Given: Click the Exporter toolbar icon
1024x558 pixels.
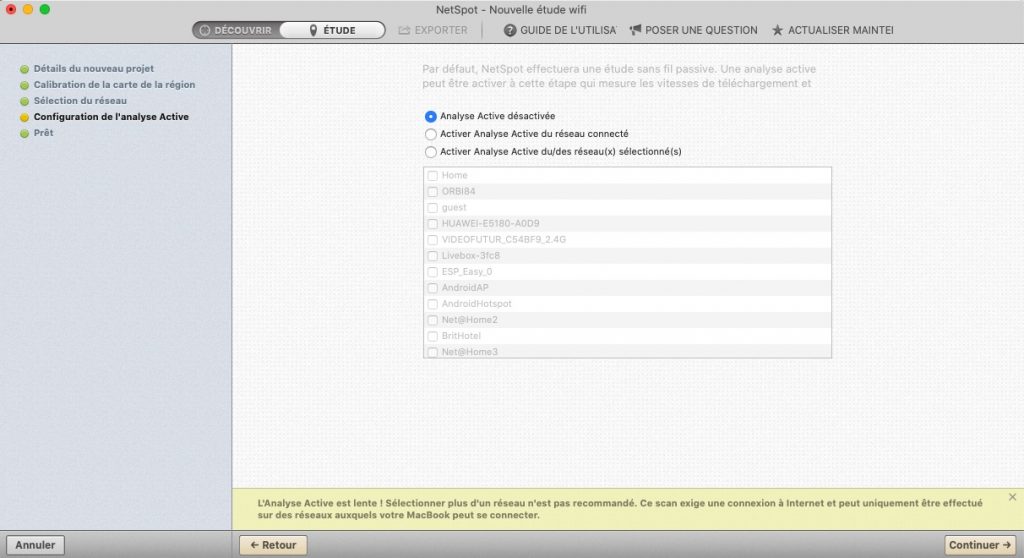Looking at the screenshot, I should pos(404,30).
